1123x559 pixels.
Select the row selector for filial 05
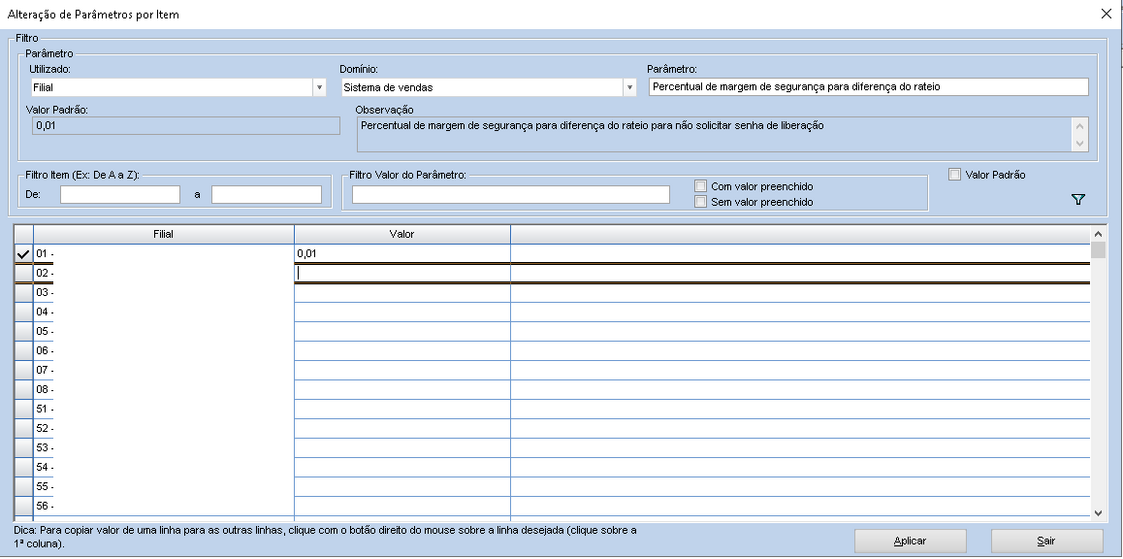point(24,331)
